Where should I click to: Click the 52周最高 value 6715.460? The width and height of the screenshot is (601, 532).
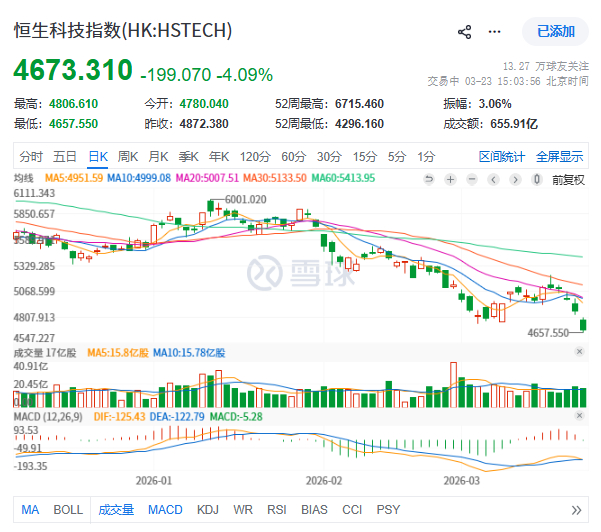pyautogui.click(x=359, y=104)
